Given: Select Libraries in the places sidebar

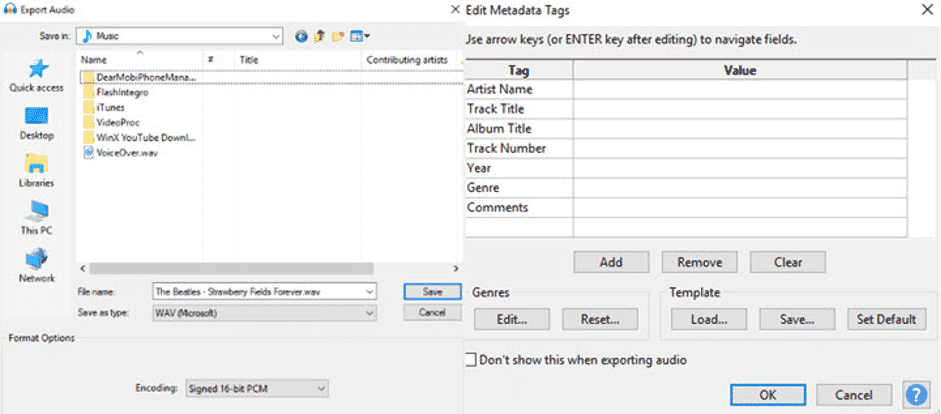Looking at the screenshot, I should pyautogui.click(x=37, y=171).
